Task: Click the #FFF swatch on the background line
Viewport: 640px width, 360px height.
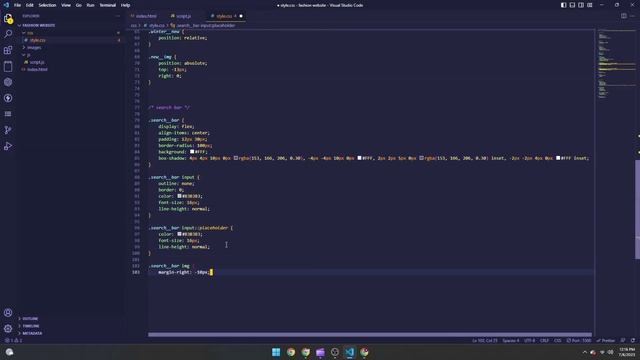Action: tap(192, 152)
